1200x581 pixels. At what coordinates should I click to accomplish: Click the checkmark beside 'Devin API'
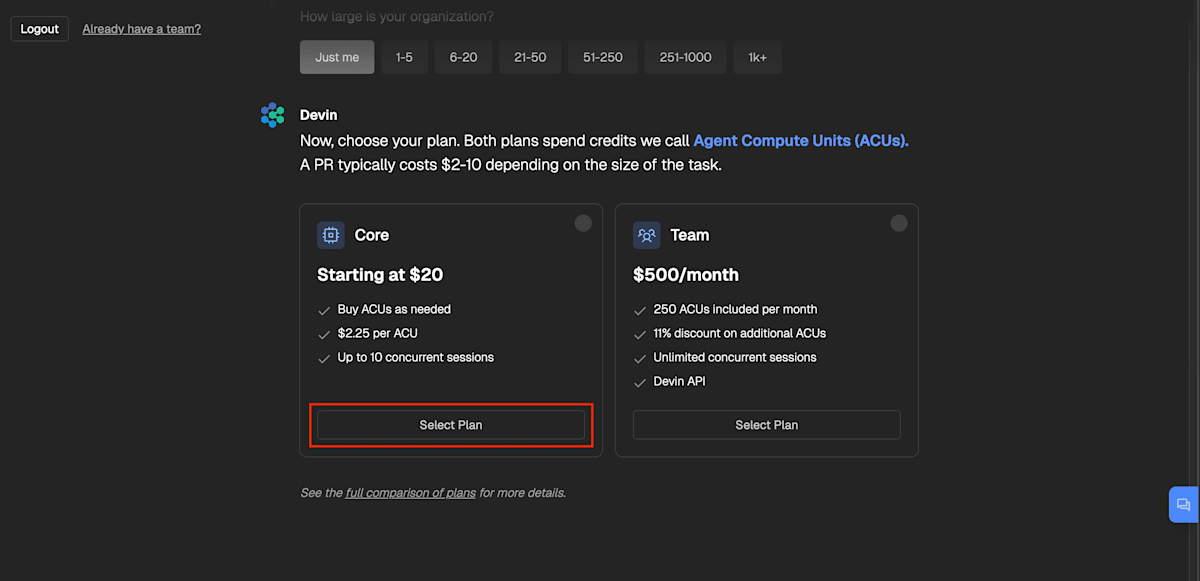tap(640, 383)
